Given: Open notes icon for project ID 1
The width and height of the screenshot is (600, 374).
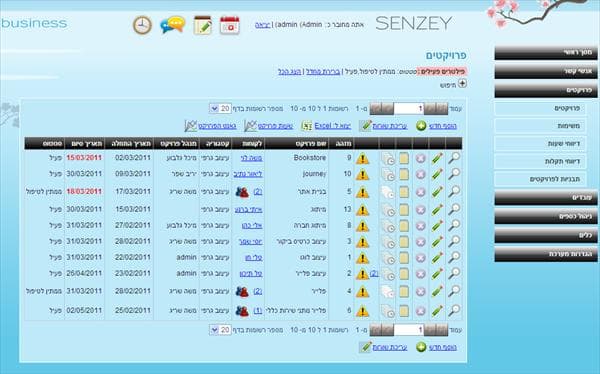Looking at the screenshot, I should [404, 258].
